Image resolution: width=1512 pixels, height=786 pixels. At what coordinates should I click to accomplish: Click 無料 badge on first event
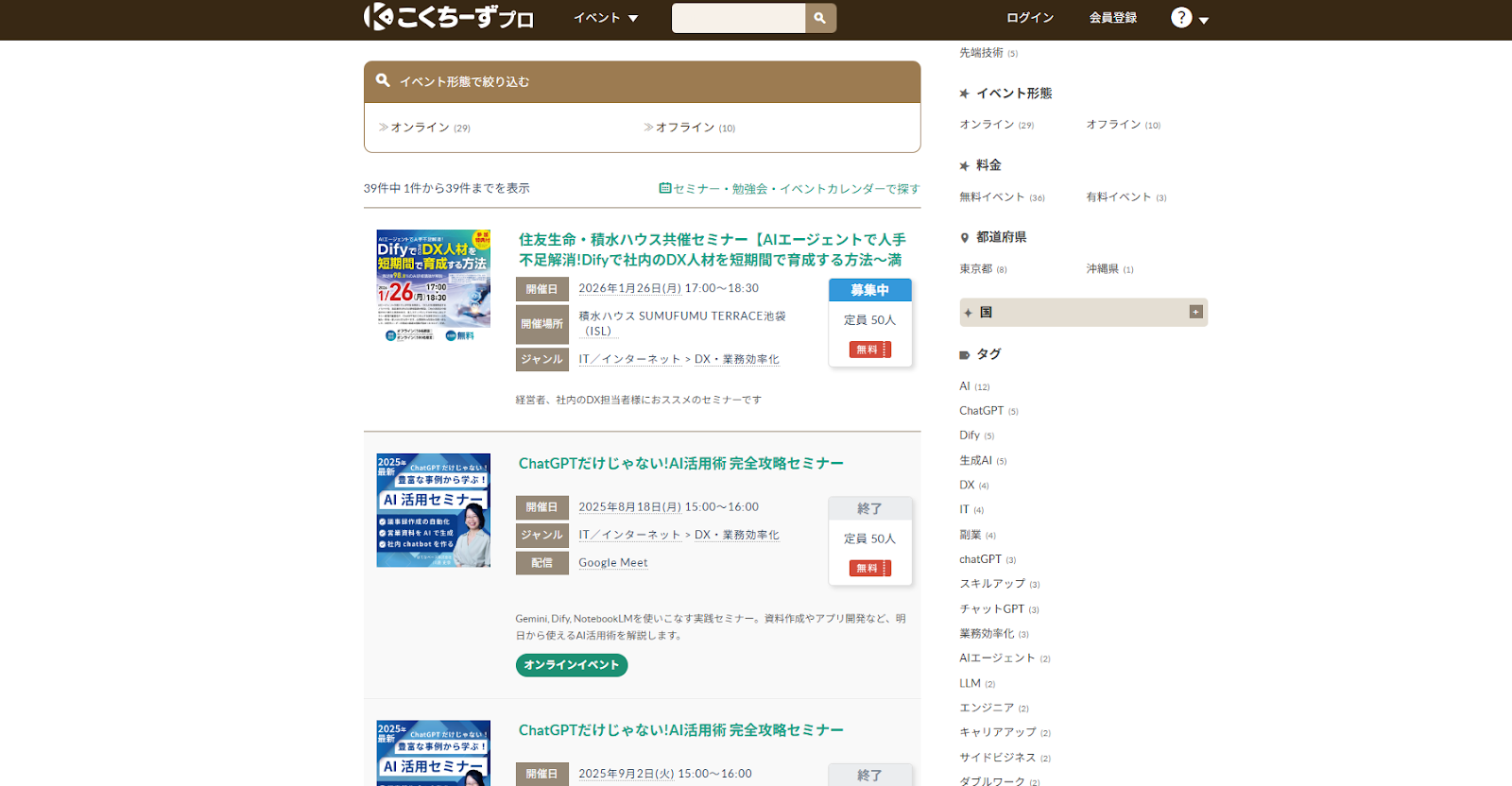(x=869, y=350)
